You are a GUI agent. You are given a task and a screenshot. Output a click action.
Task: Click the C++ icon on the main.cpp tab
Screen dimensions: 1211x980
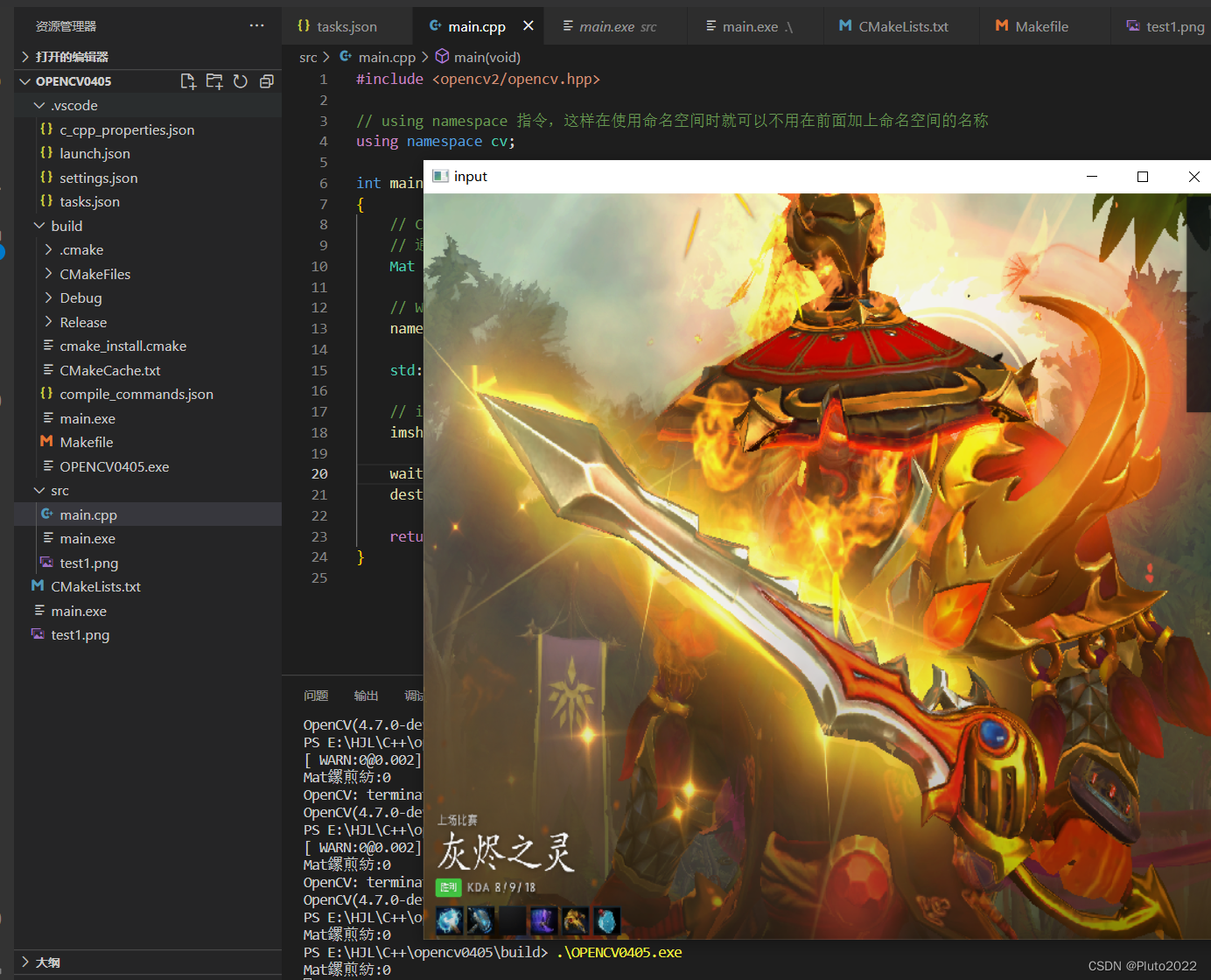(435, 25)
